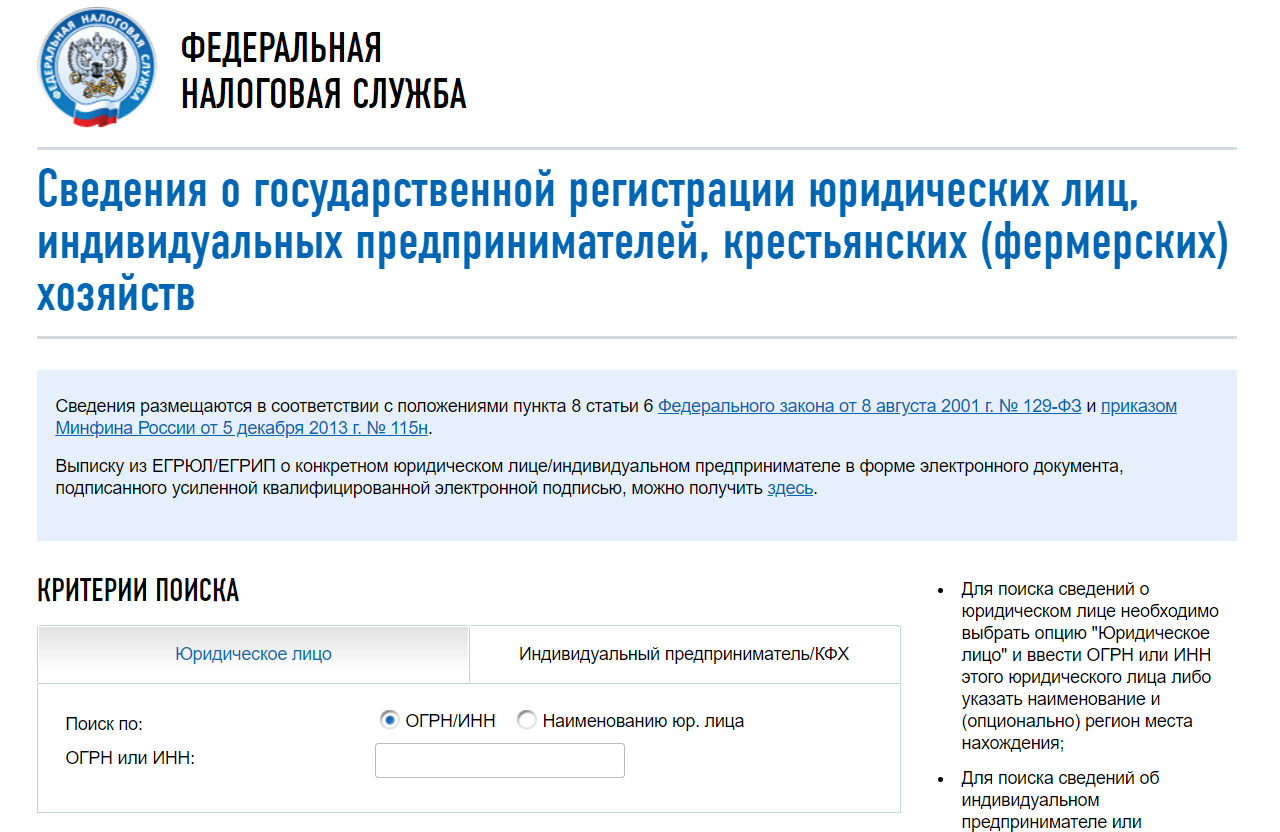Switch to the Юридическое лицо tab
This screenshot has width=1280, height=832.
coord(253,654)
